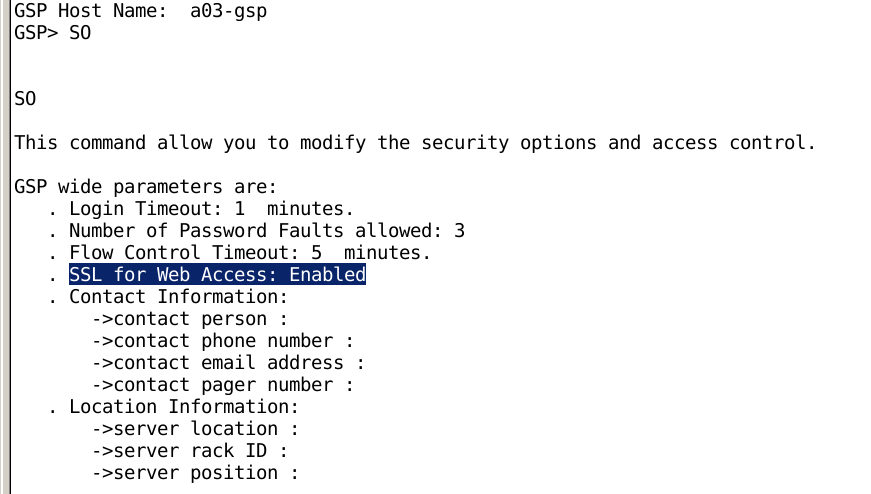Click the Contact Information heading
Viewport: 871px width, 494px height.
coord(178,297)
